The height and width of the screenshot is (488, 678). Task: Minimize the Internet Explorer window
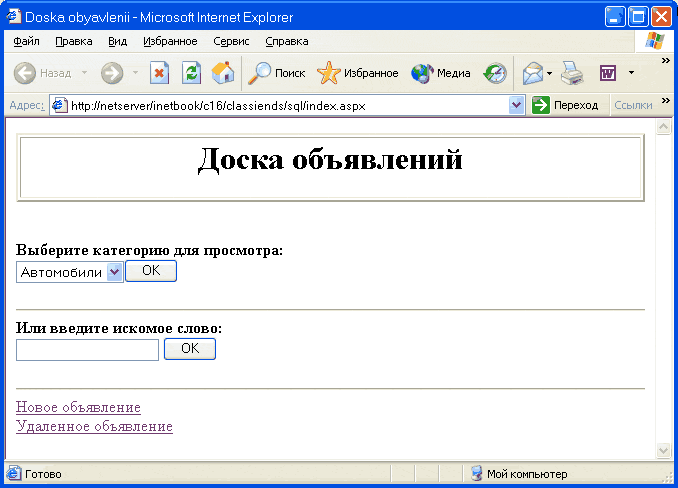coord(614,17)
